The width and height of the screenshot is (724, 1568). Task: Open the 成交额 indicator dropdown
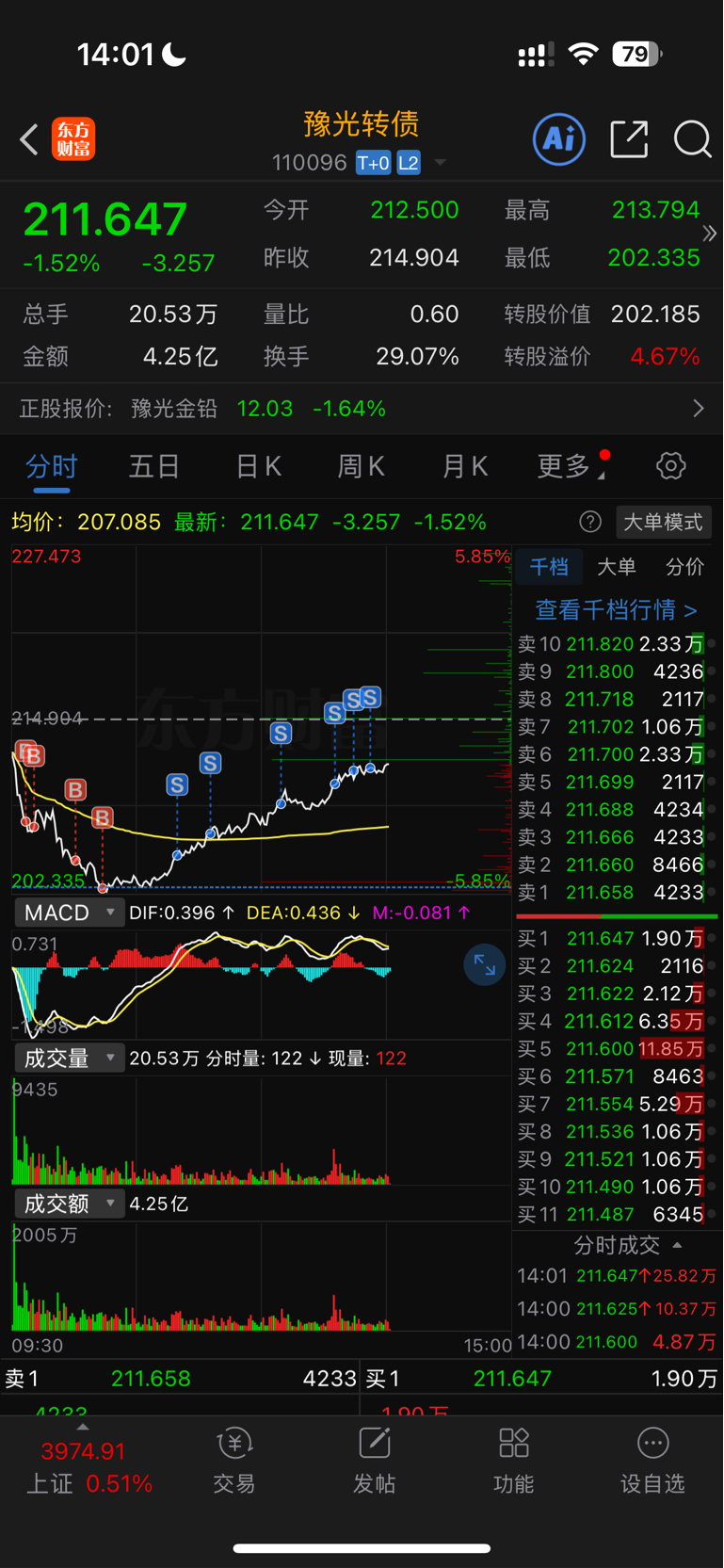pyautogui.click(x=69, y=1204)
